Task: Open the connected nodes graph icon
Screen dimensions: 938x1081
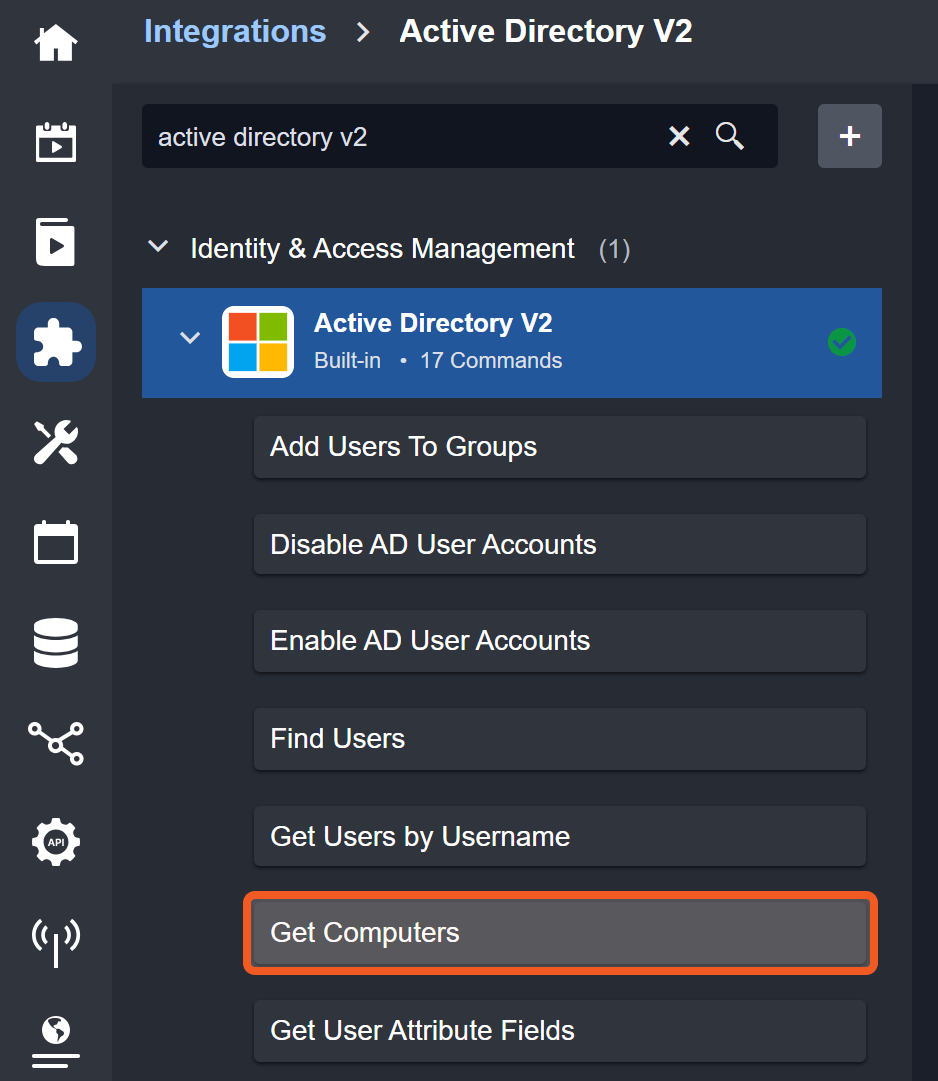Action: [55, 742]
